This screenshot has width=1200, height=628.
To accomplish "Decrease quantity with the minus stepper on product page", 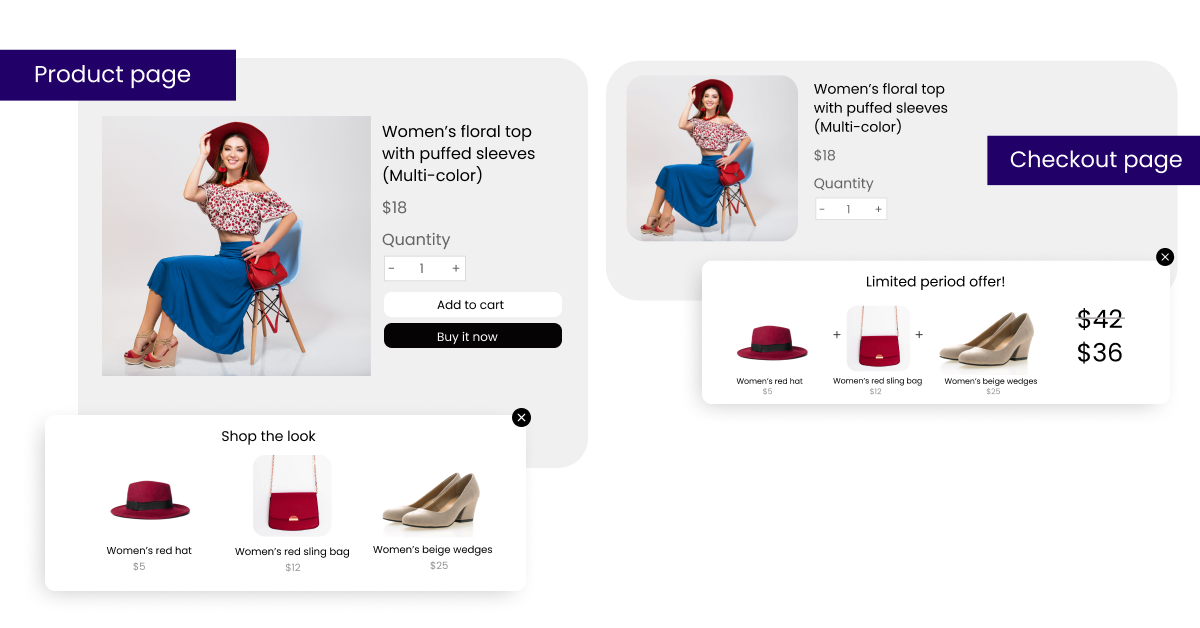I will tap(392, 268).
